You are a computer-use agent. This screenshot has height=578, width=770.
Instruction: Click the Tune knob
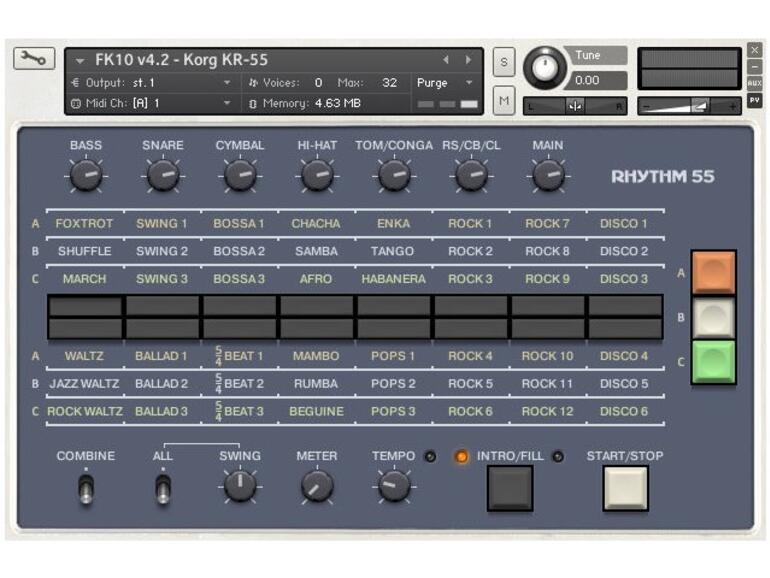545,68
